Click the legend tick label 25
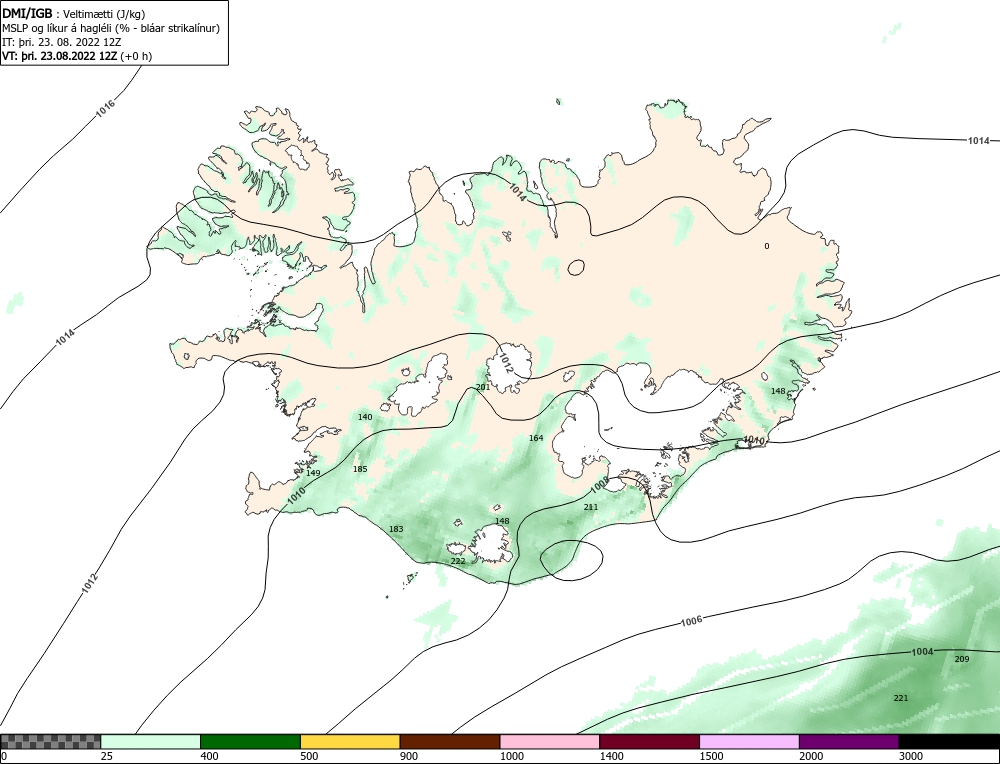 [106, 756]
